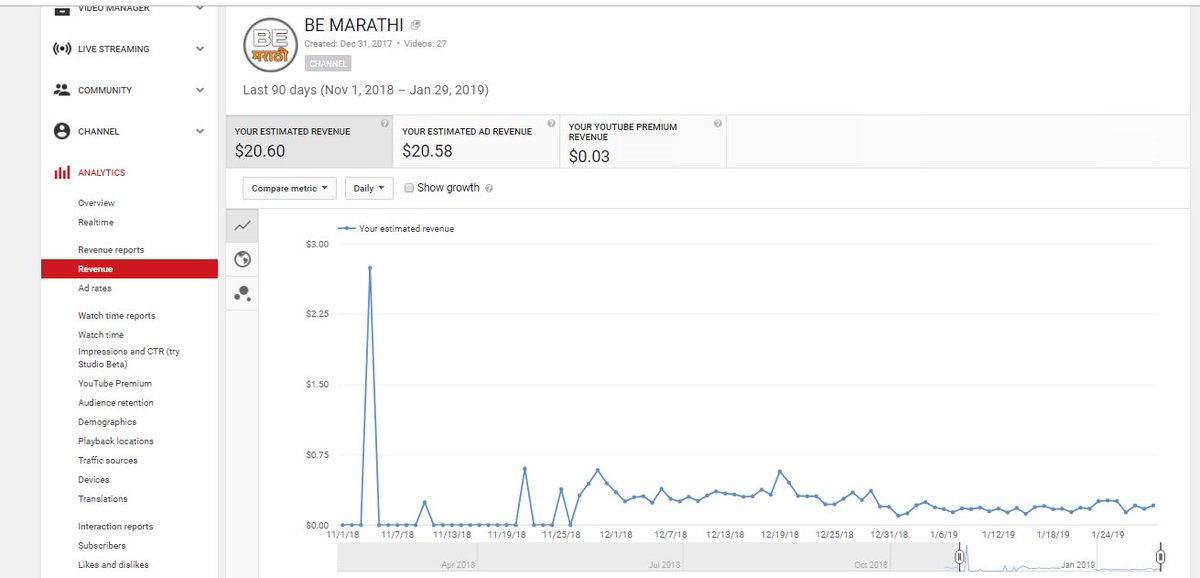Screen dimensions: 1200x578
Task: Open the YouTube Premium sidebar report
Action: [115, 384]
